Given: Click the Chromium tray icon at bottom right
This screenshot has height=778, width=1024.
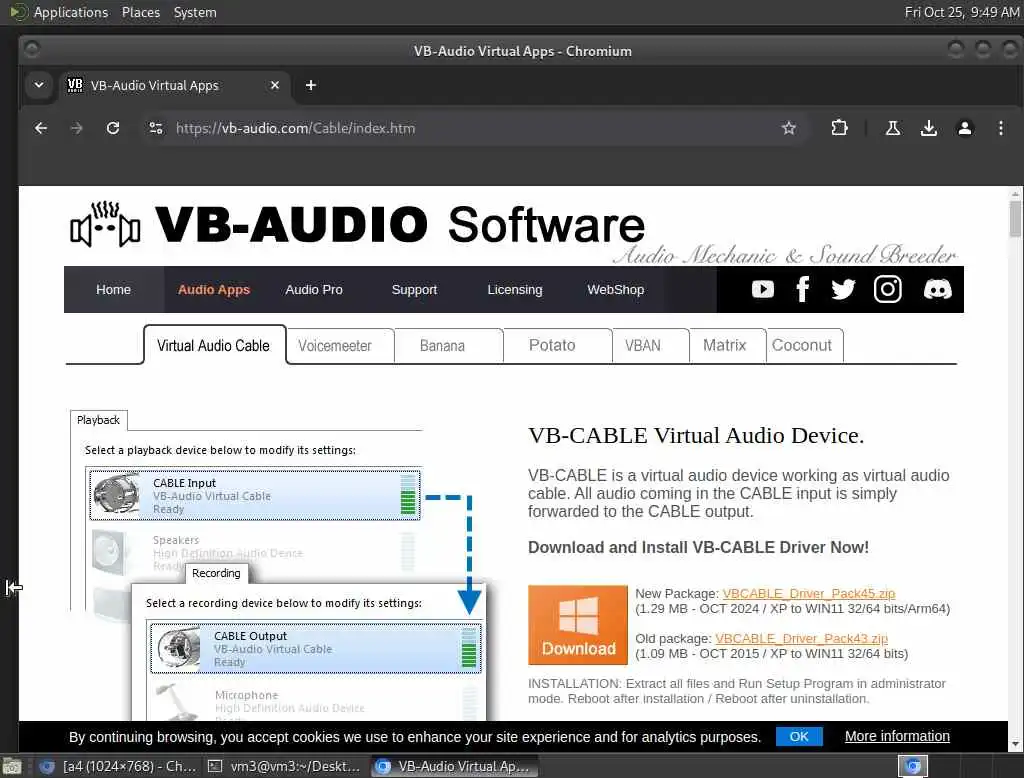Looking at the screenshot, I should (913, 766).
